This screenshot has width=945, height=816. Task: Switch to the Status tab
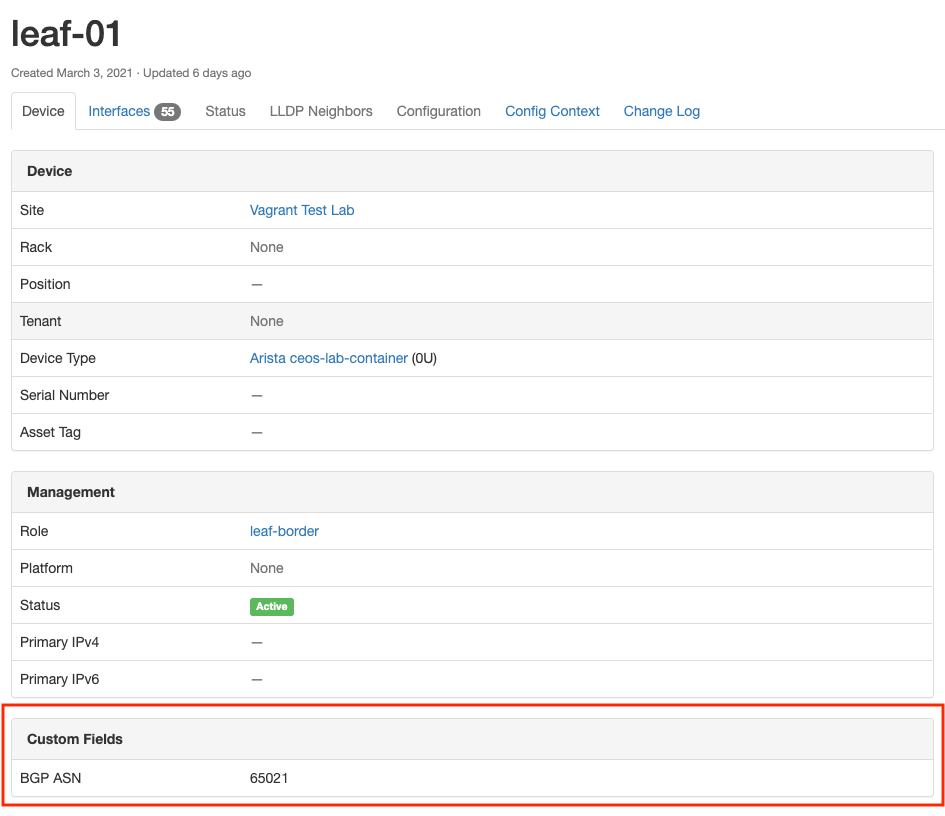pos(224,111)
